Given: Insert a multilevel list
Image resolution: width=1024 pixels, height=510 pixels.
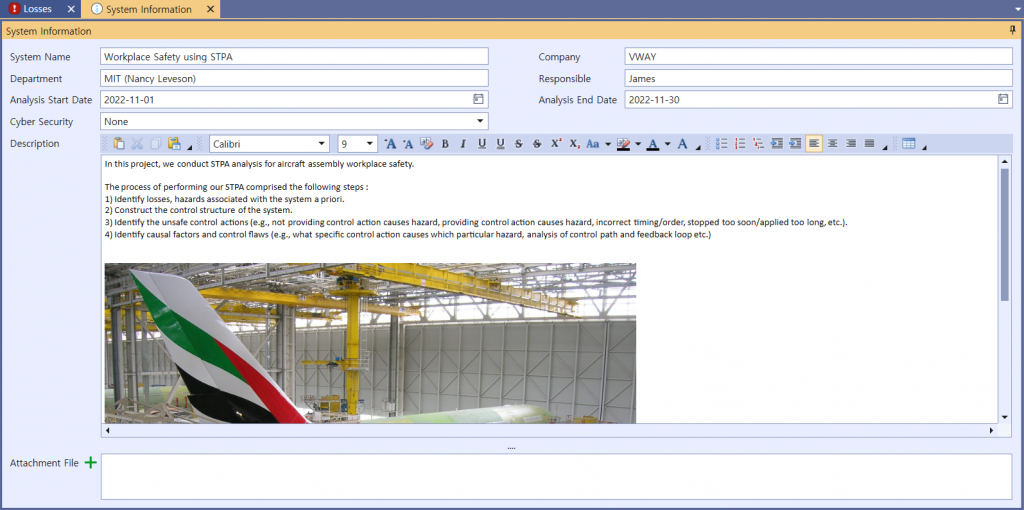Looking at the screenshot, I should click(x=759, y=144).
